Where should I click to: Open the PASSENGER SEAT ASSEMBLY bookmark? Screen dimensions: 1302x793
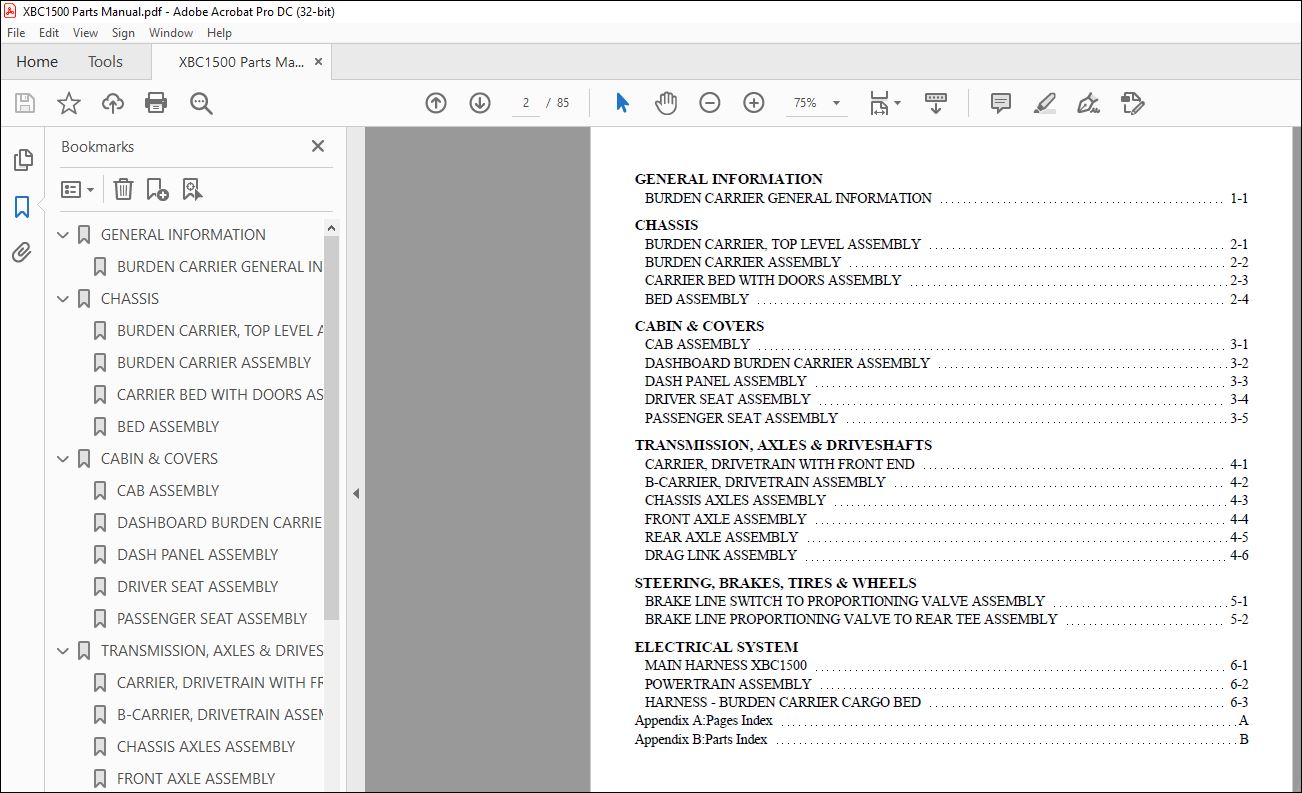point(212,619)
